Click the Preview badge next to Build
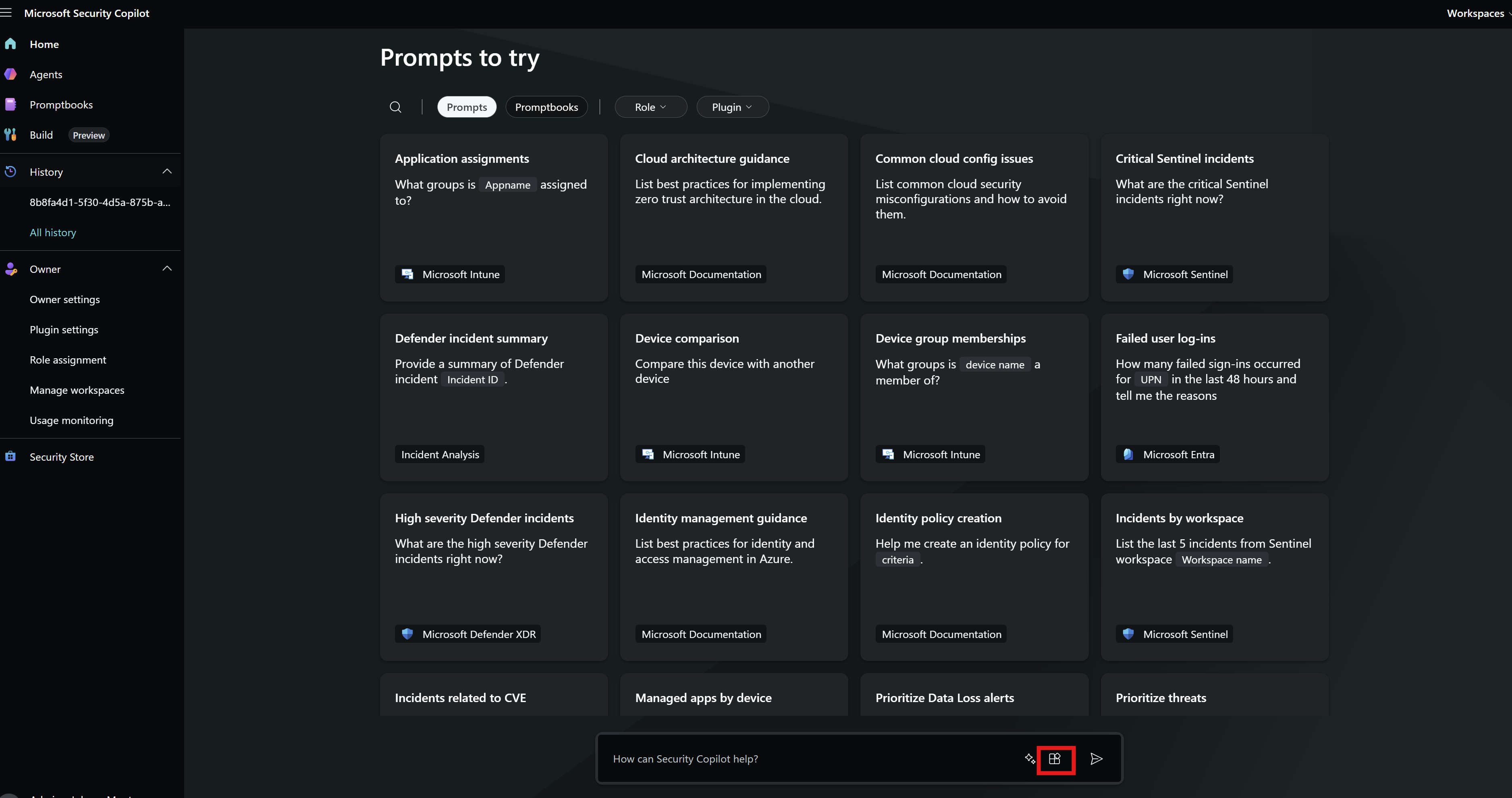 coord(89,135)
